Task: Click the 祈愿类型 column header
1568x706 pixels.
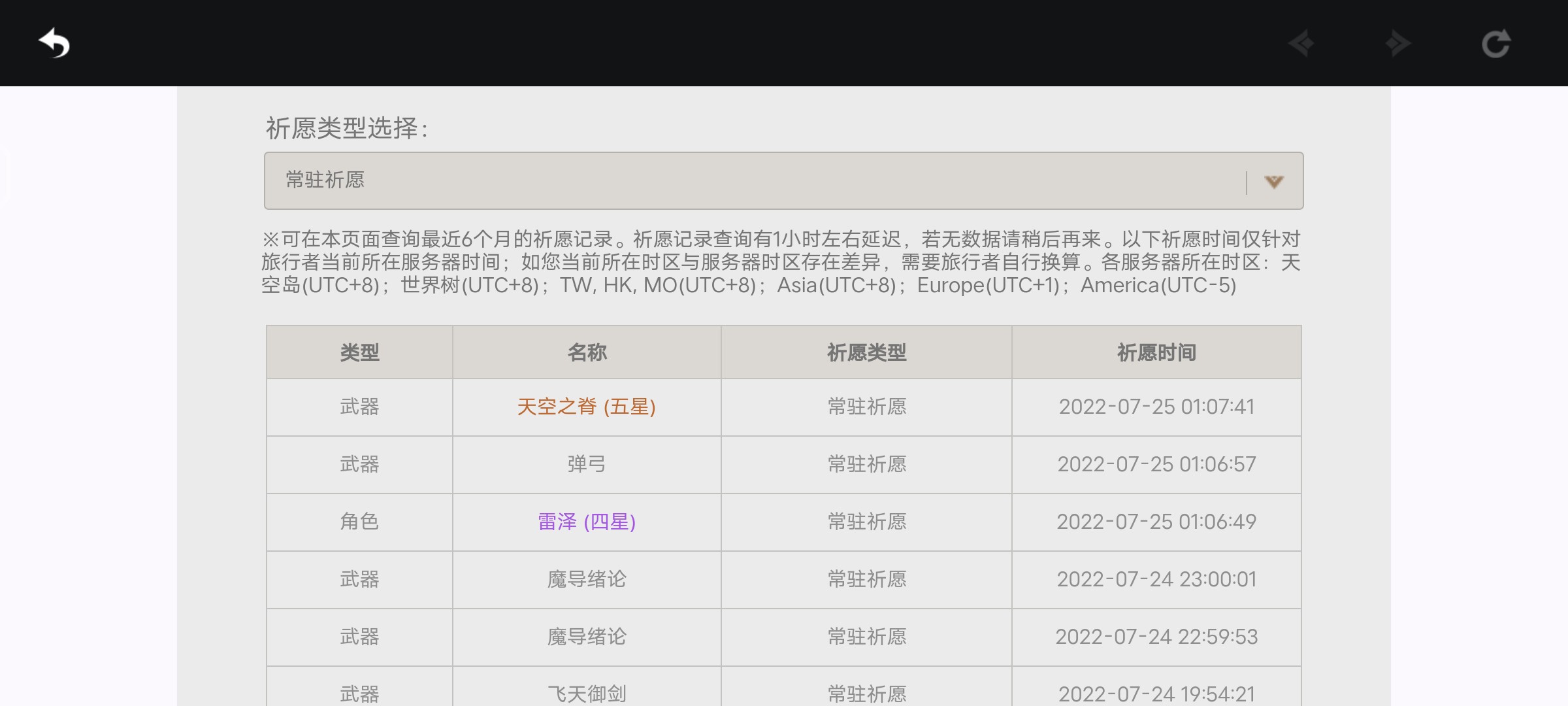Action: (866, 353)
